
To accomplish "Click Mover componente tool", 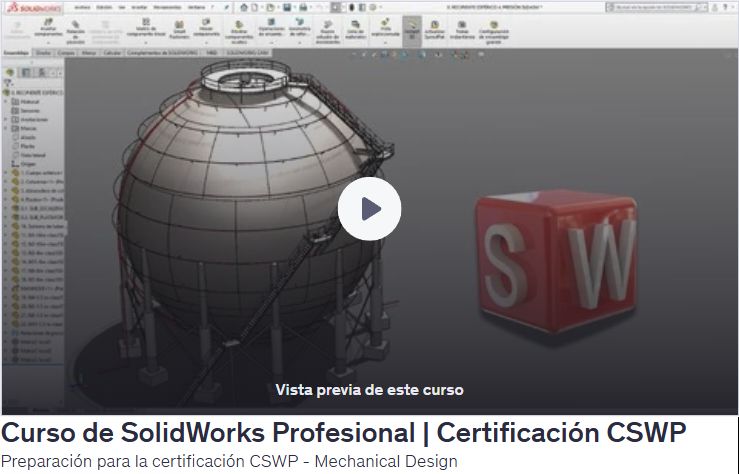I will point(206,29).
